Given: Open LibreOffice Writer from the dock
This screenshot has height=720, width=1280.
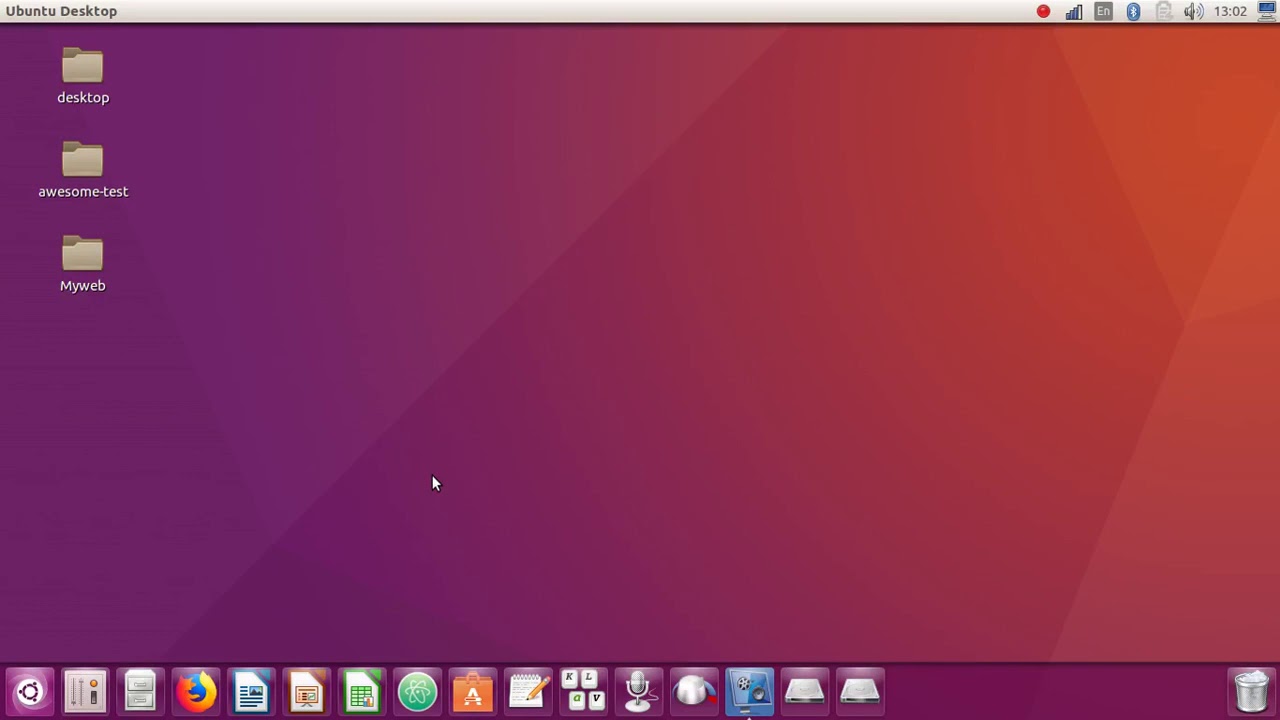Looking at the screenshot, I should point(251,691).
